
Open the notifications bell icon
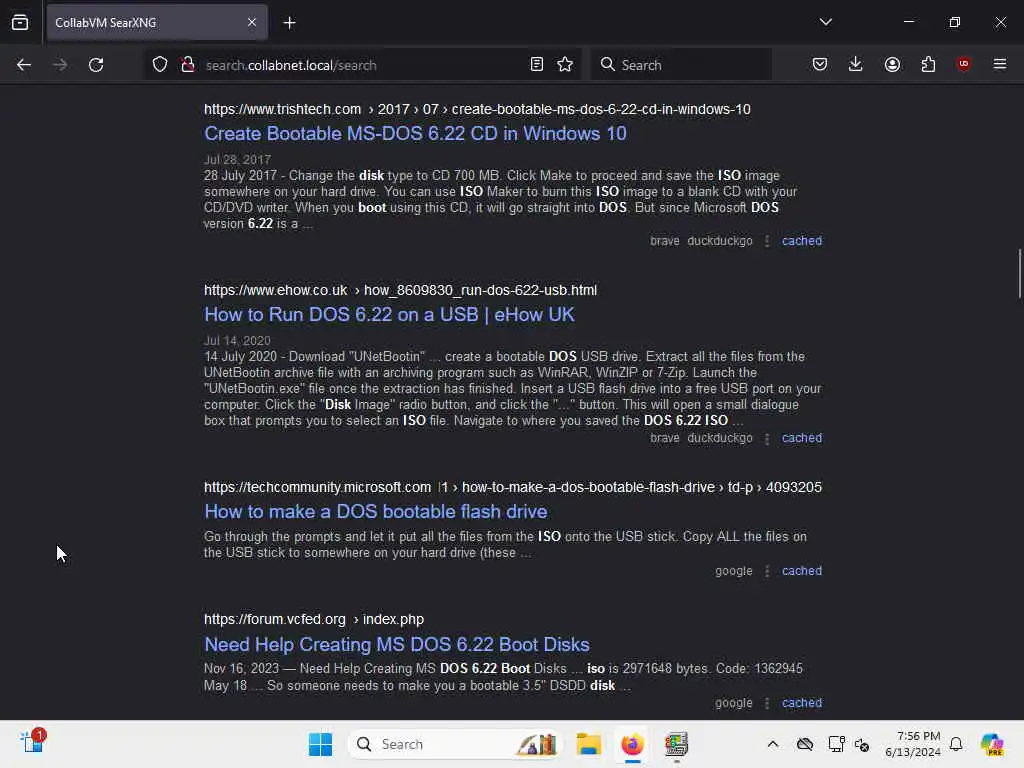coord(956,744)
